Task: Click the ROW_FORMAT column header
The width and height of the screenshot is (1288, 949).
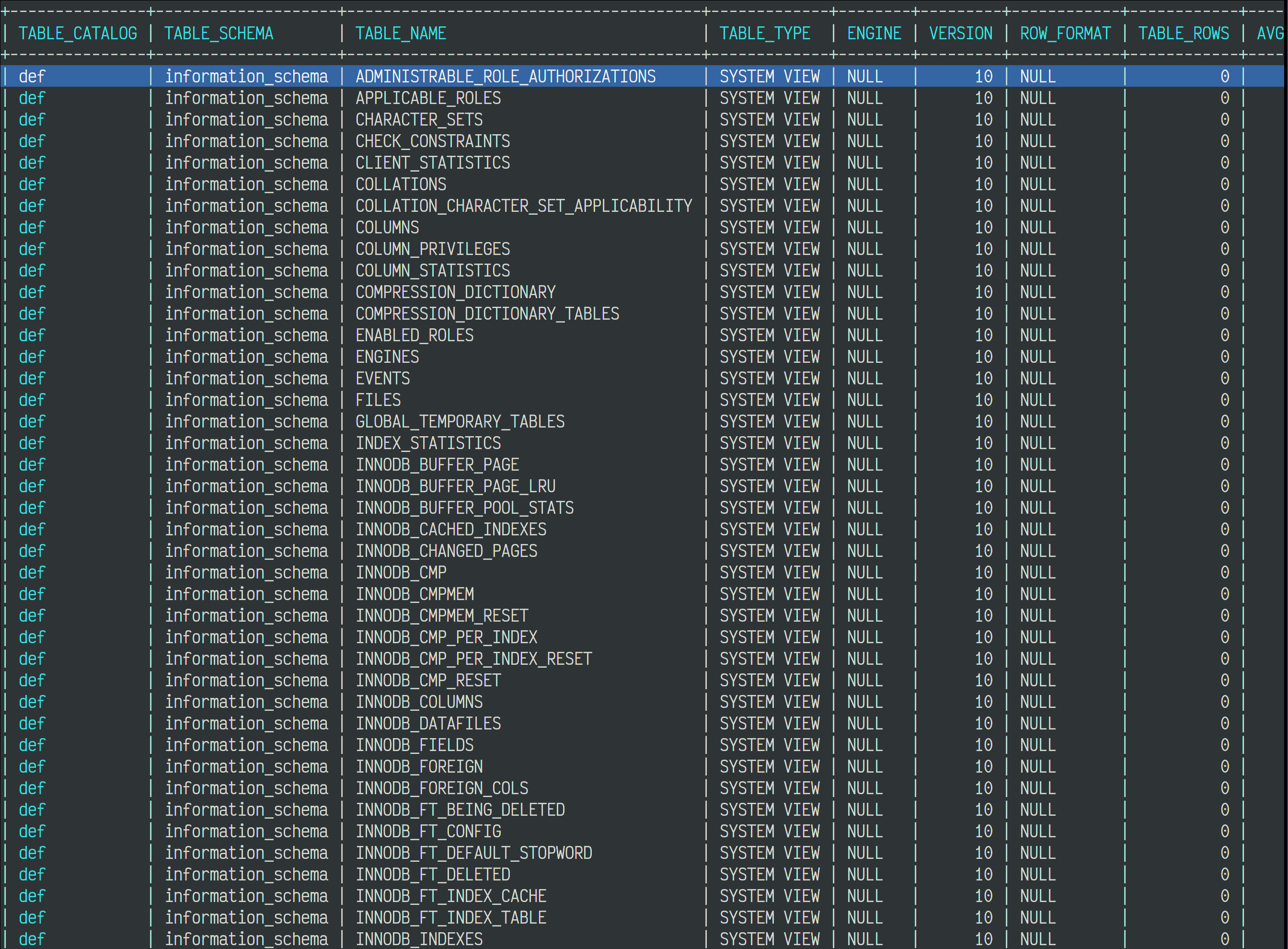Action: coord(1065,33)
